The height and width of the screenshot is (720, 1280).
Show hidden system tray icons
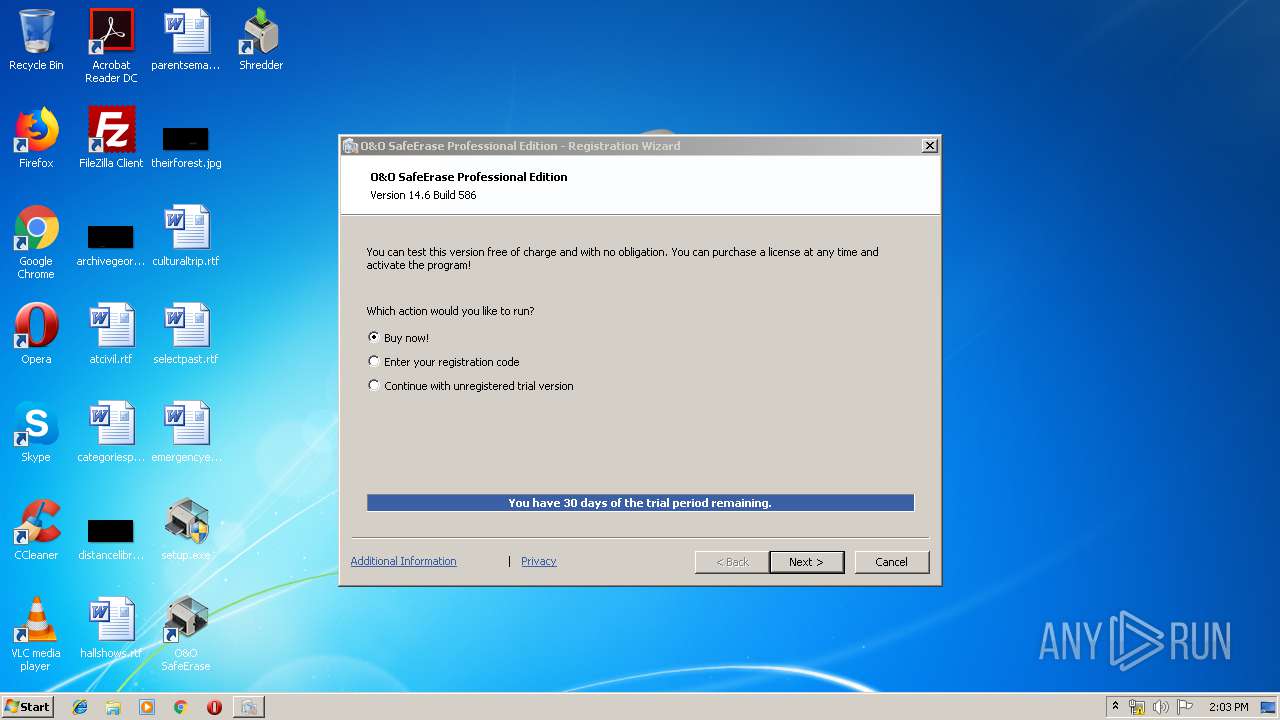[x=1115, y=707]
